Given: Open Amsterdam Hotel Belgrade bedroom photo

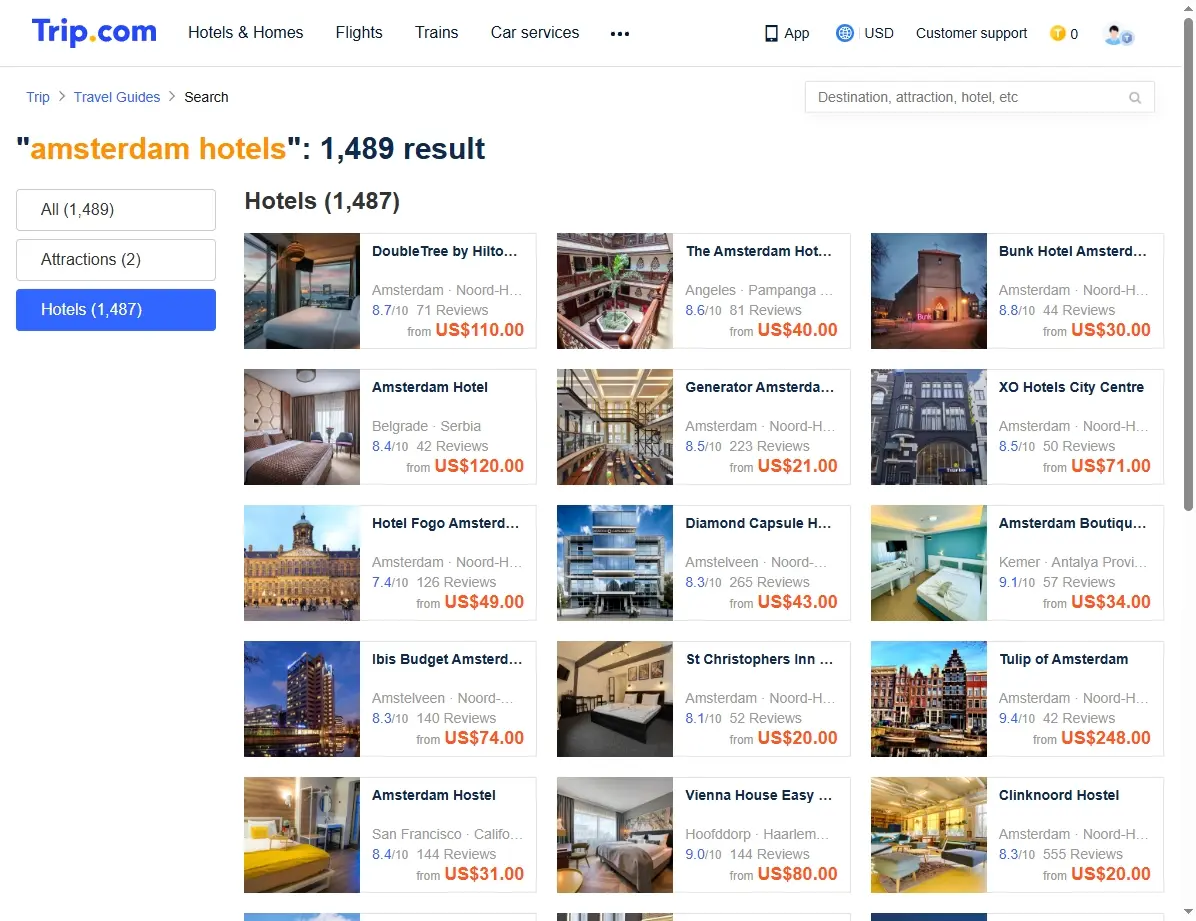Looking at the screenshot, I should point(301,427).
